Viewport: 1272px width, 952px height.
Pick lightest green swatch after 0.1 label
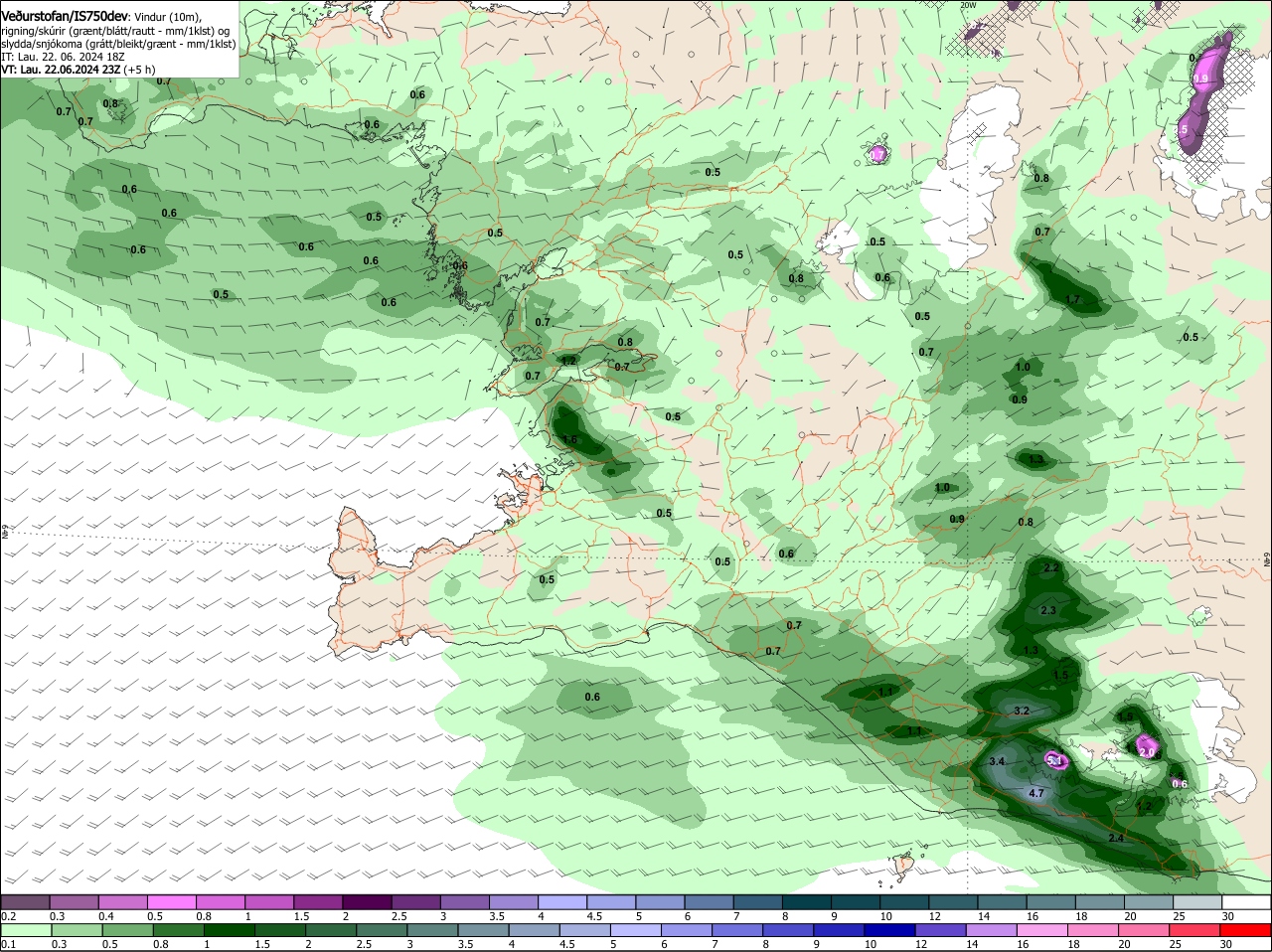coord(25,930)
